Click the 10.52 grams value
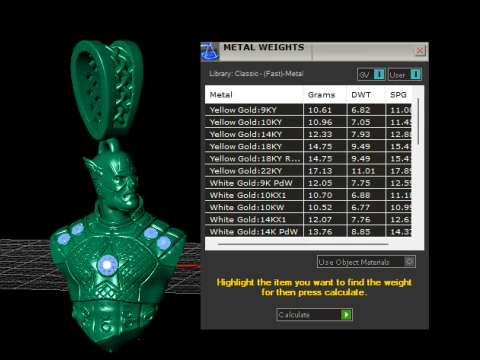The height and width of the screenshot is (360, 480). tap(320, 207)
